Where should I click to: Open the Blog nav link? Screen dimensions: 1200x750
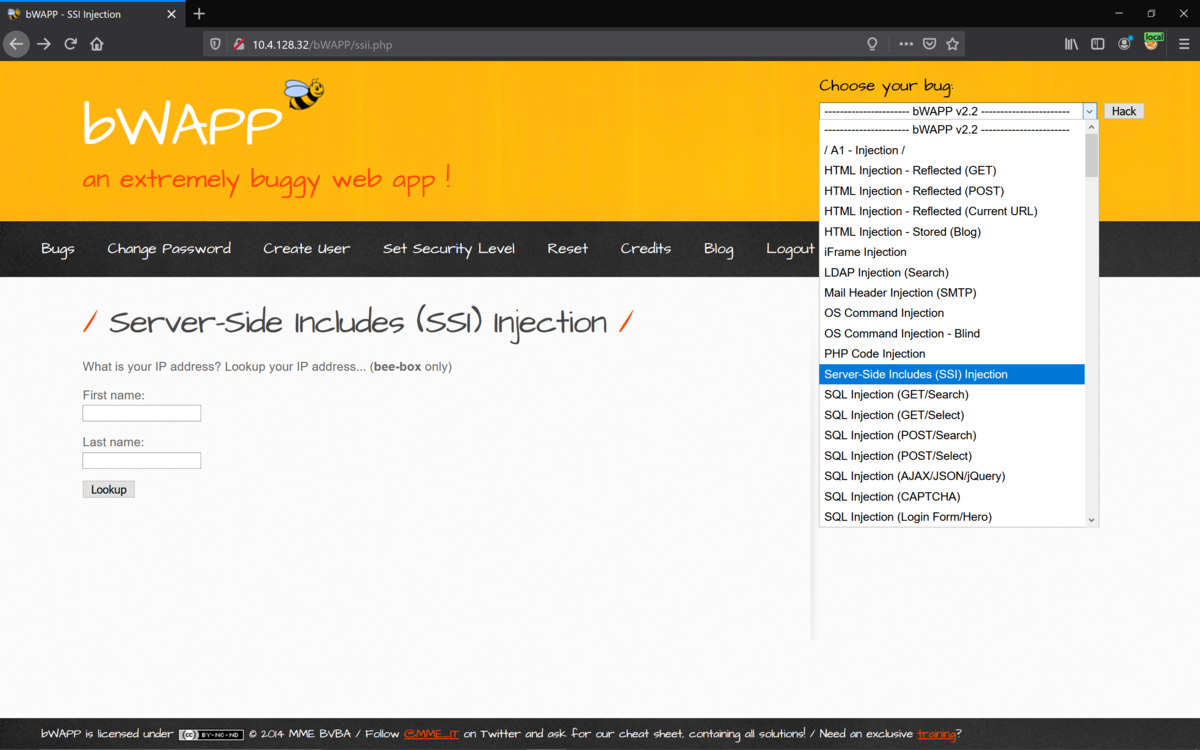click(x=718, y=249)
